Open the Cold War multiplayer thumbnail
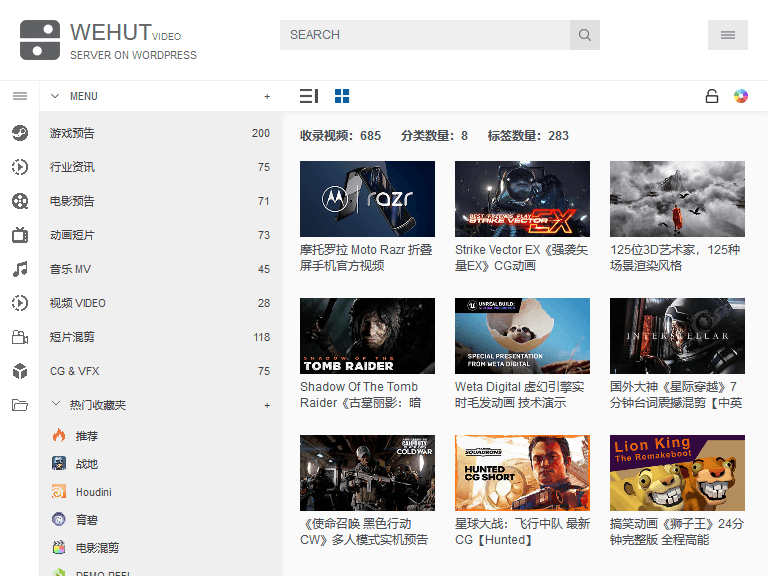768x576 pixels. (x=367, y=473)
